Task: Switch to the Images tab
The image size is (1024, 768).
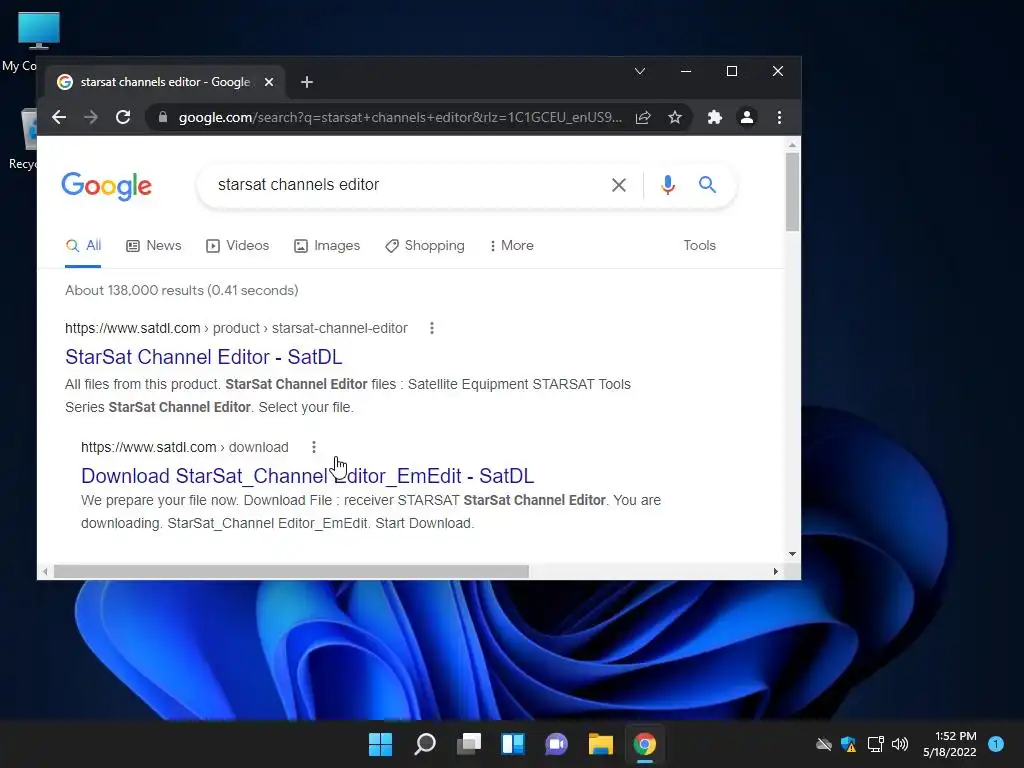Action: tap(327, 246)
